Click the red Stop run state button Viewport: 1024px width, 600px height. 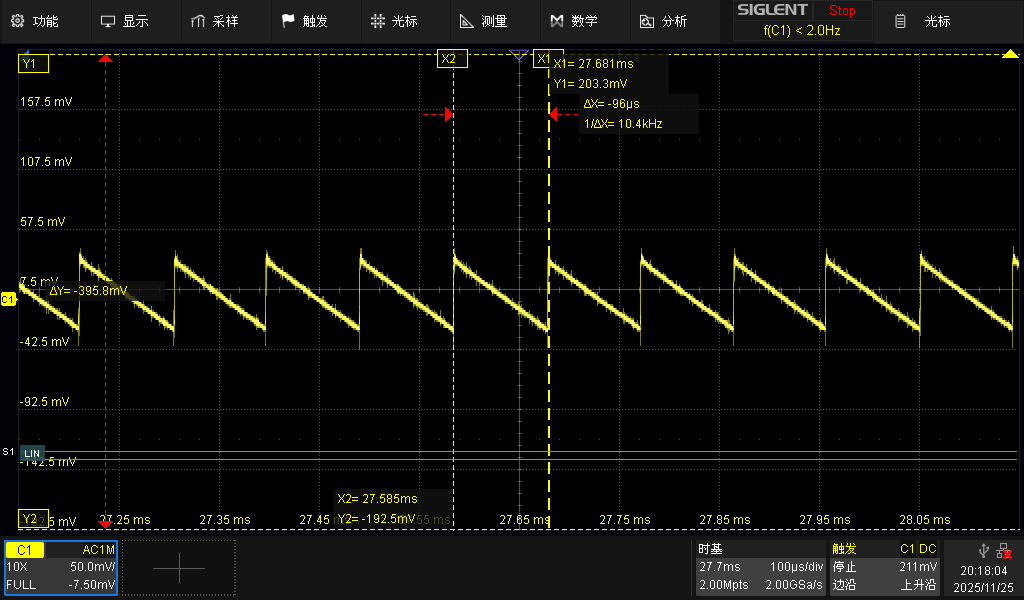click(842, 11)
